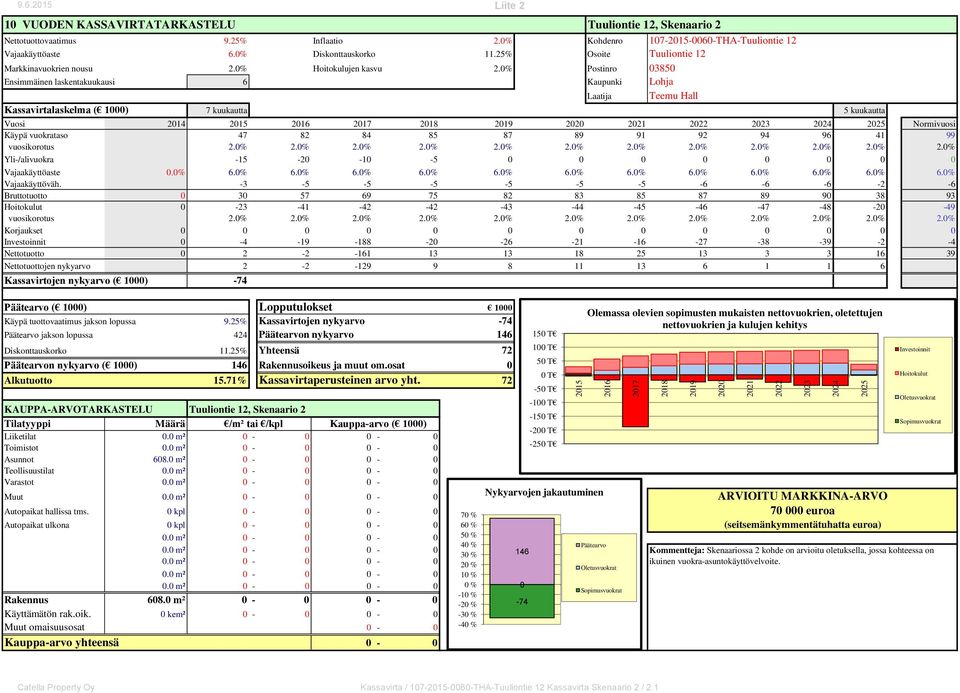Image resolution: width=960 pixels, height=693 pixels.
Task: Select the 'Liite 2' page header
Action: [x=509, y=6]
